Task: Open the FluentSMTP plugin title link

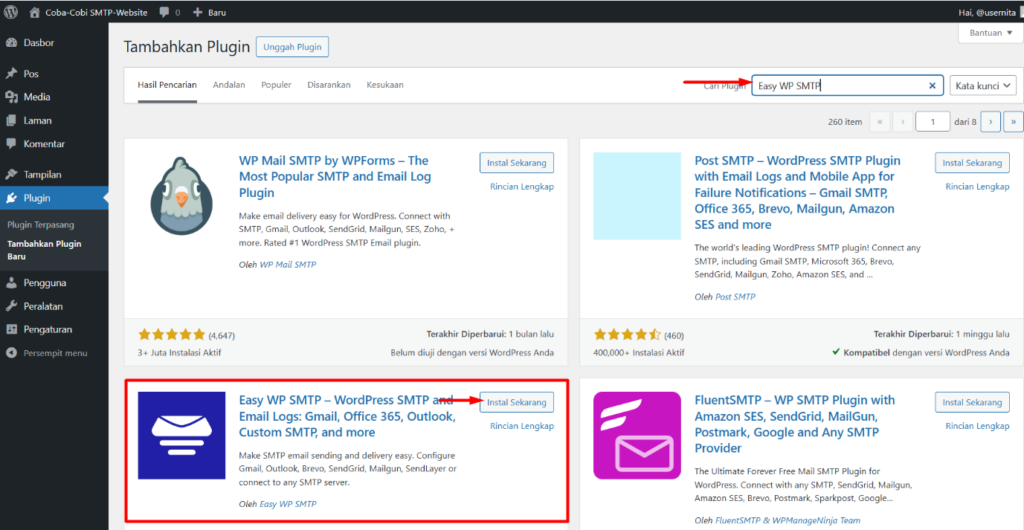Action: [x=797, y=424]
